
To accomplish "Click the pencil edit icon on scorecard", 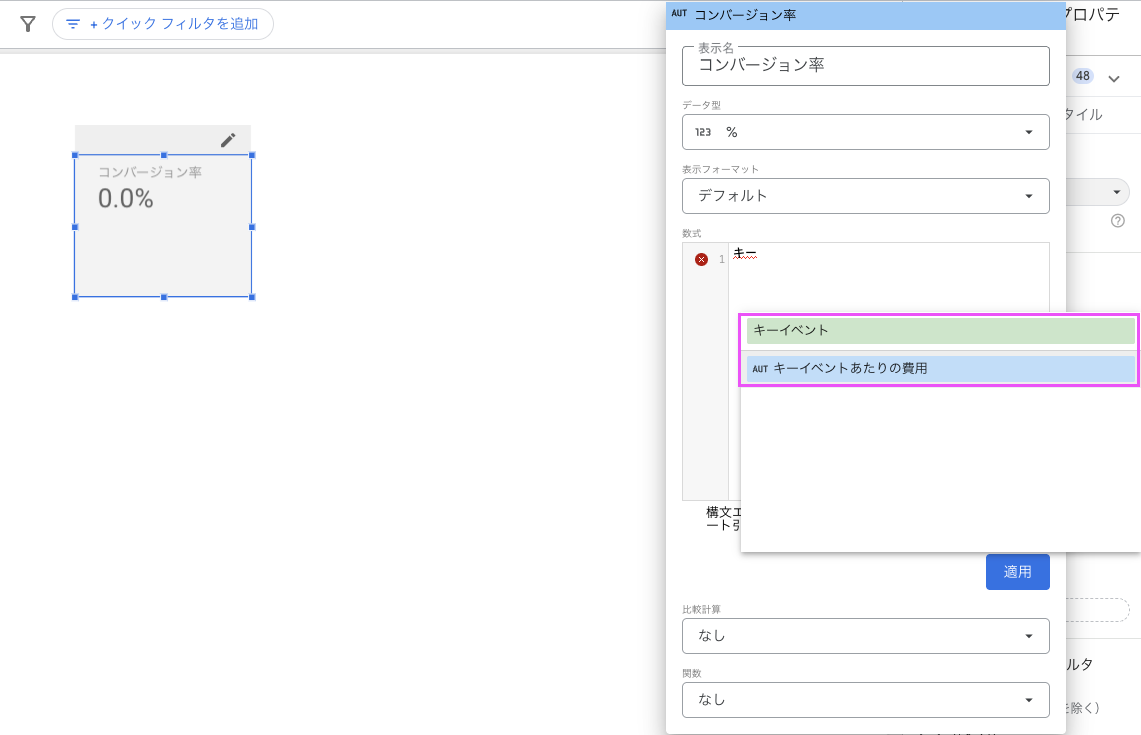I will coord(228,140).
